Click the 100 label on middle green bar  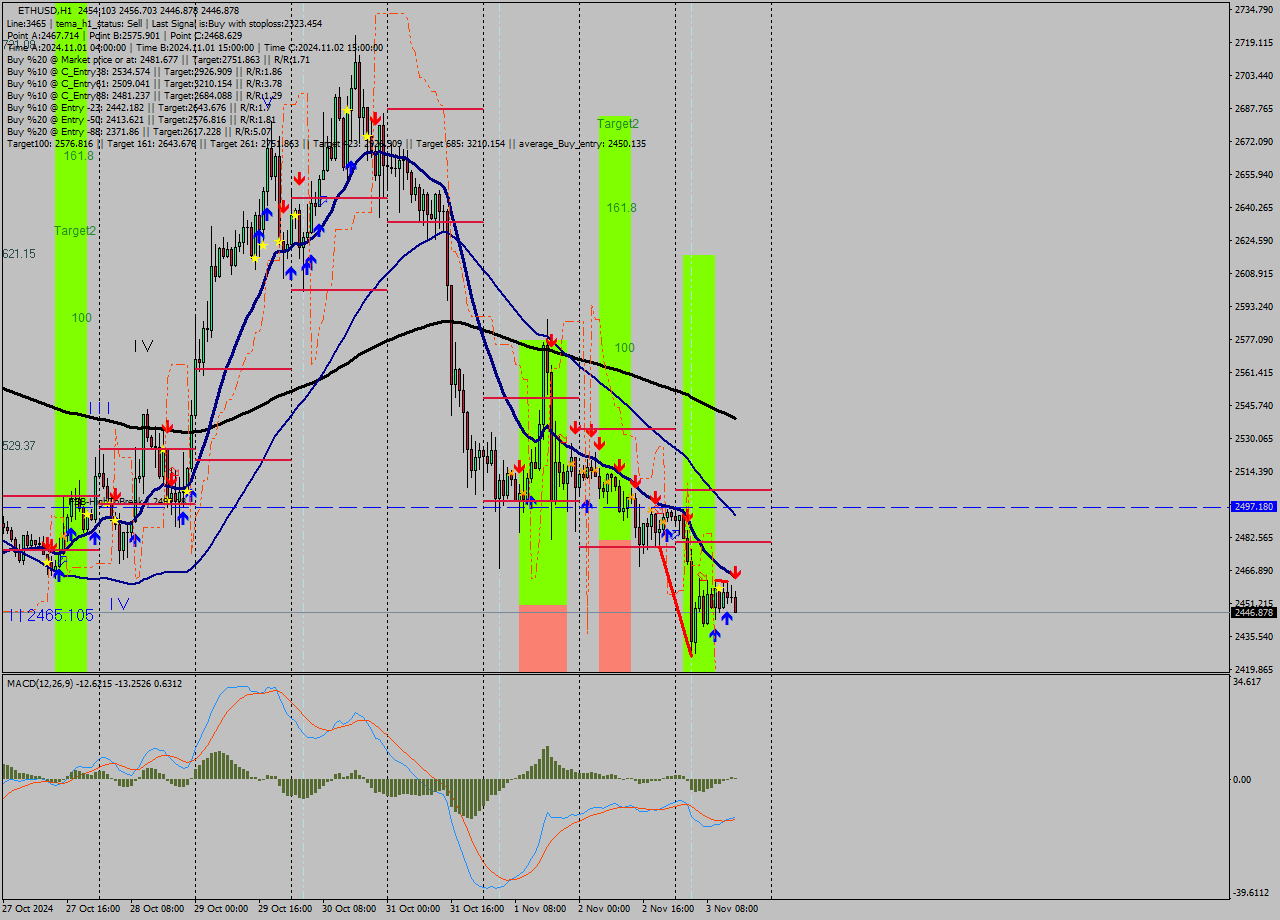pos(624,348)
